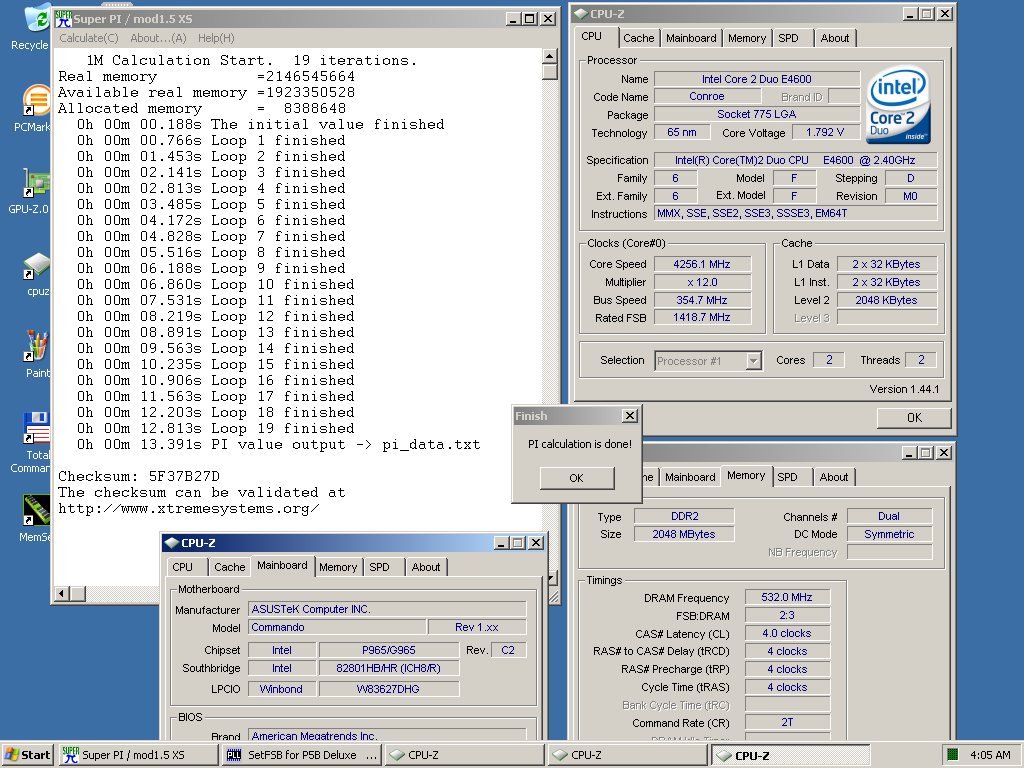Click the memory Size 2048 MBytes value
1024x768 pixels.
tap(684, 534)
